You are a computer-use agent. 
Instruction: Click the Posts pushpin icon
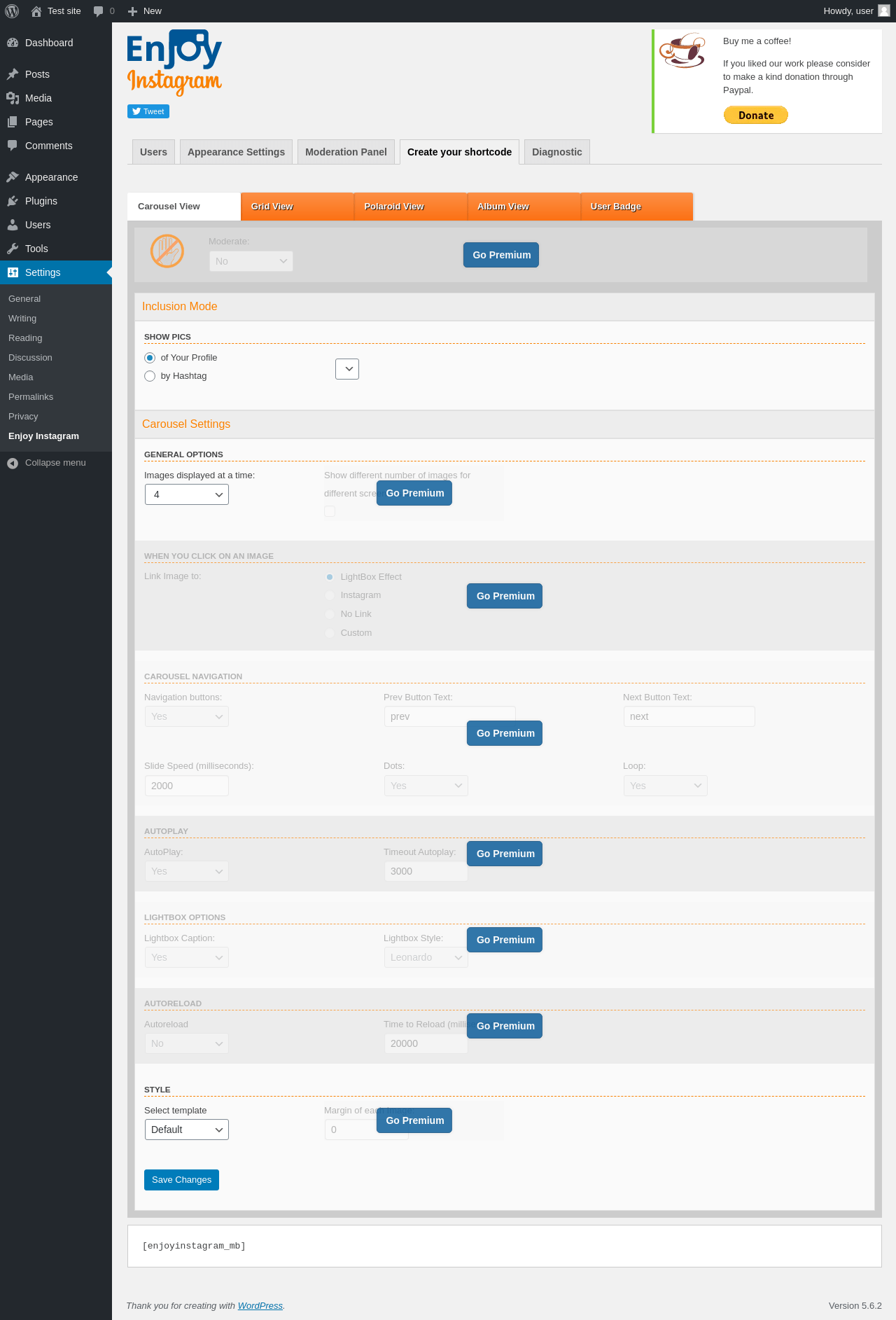[x=13, y=74]
